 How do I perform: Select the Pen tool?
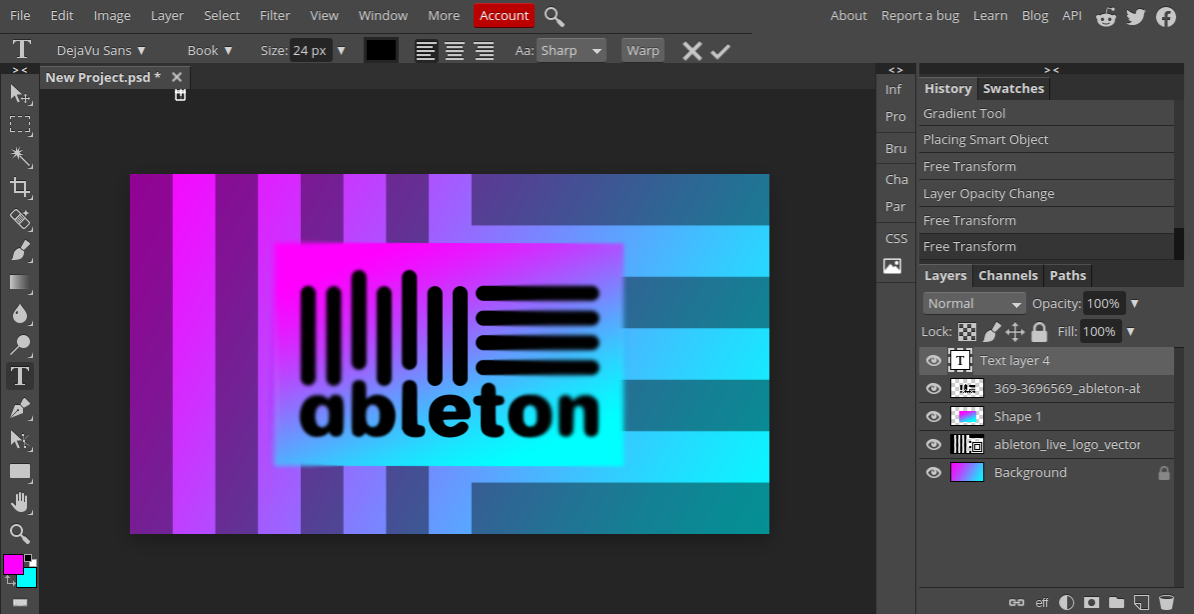20,408
